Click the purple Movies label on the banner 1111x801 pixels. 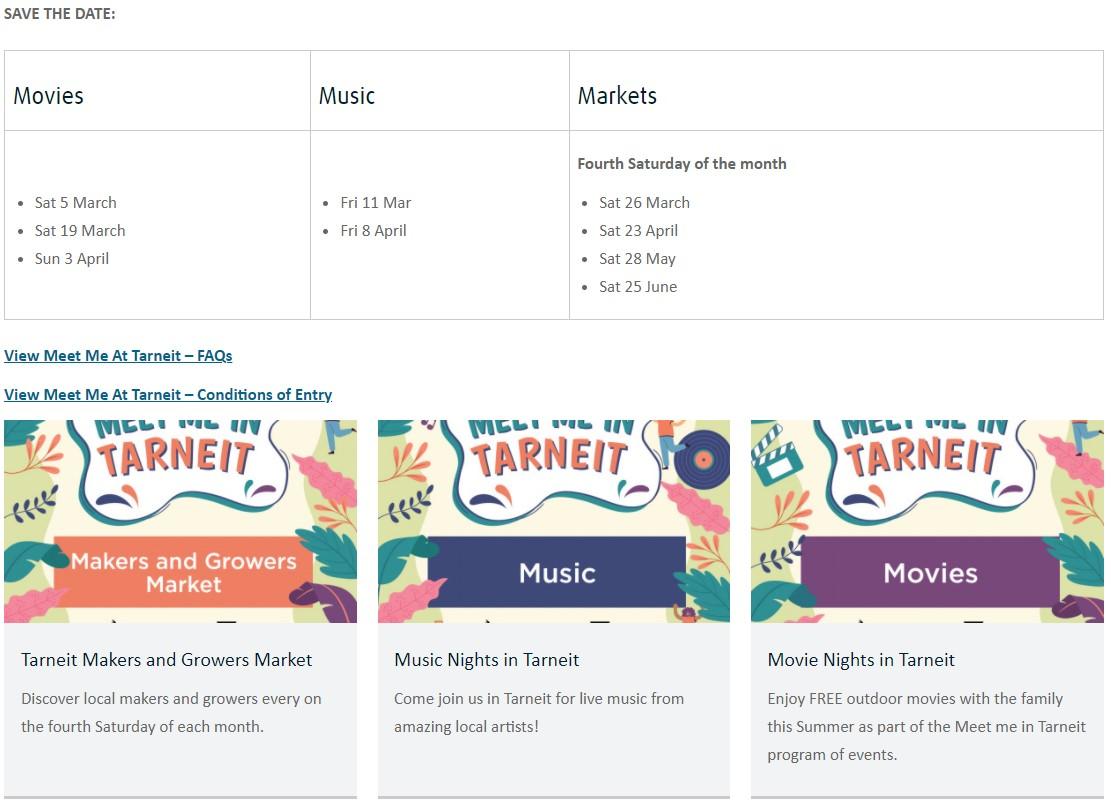coord(930,573)
